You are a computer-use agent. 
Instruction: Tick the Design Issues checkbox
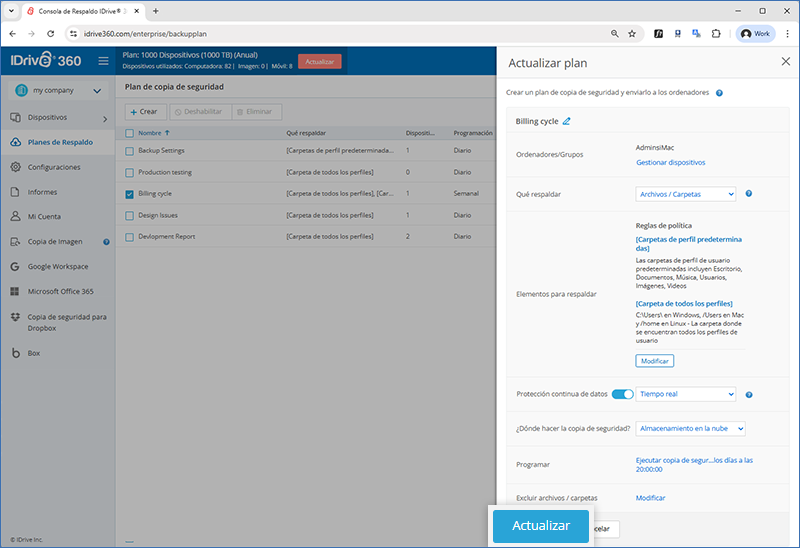129,215
